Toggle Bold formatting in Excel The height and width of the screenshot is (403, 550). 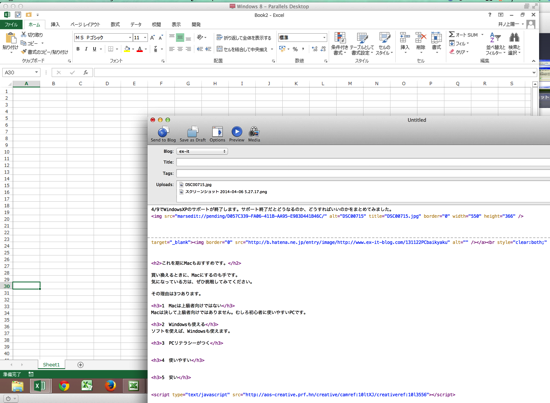tap(78, 49)
